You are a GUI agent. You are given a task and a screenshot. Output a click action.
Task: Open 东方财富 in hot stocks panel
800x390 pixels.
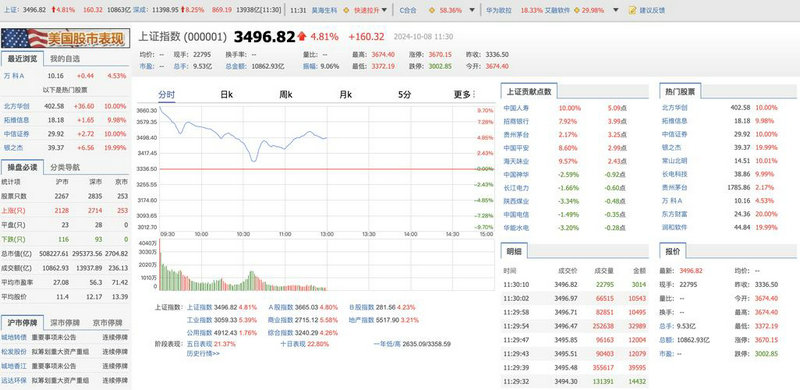click(x=674, y=214)
